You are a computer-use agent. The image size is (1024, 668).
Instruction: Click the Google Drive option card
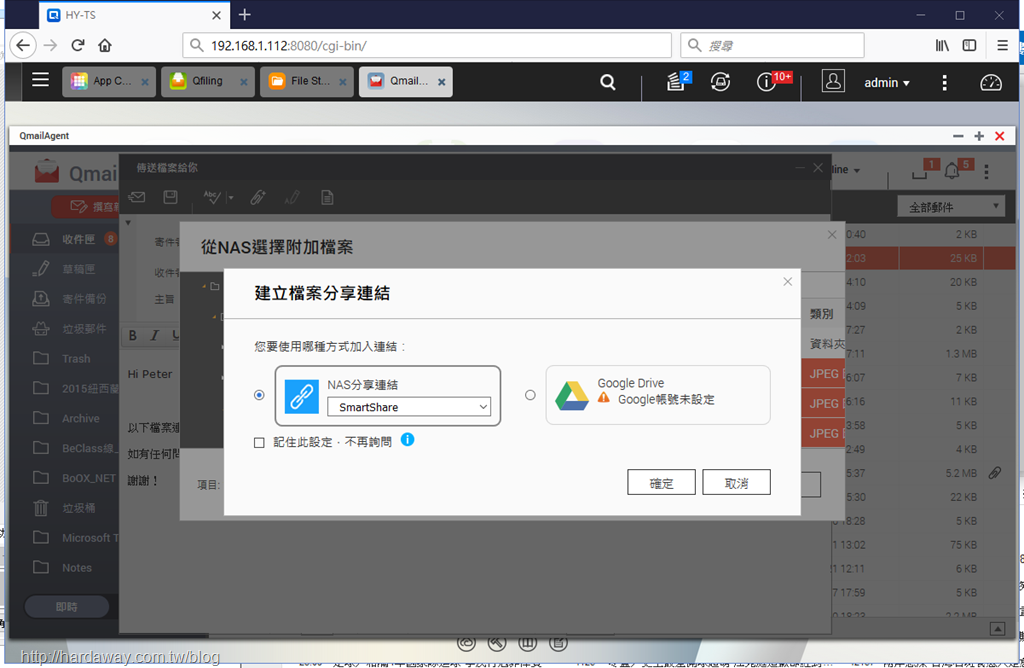[x=658, y=395]
